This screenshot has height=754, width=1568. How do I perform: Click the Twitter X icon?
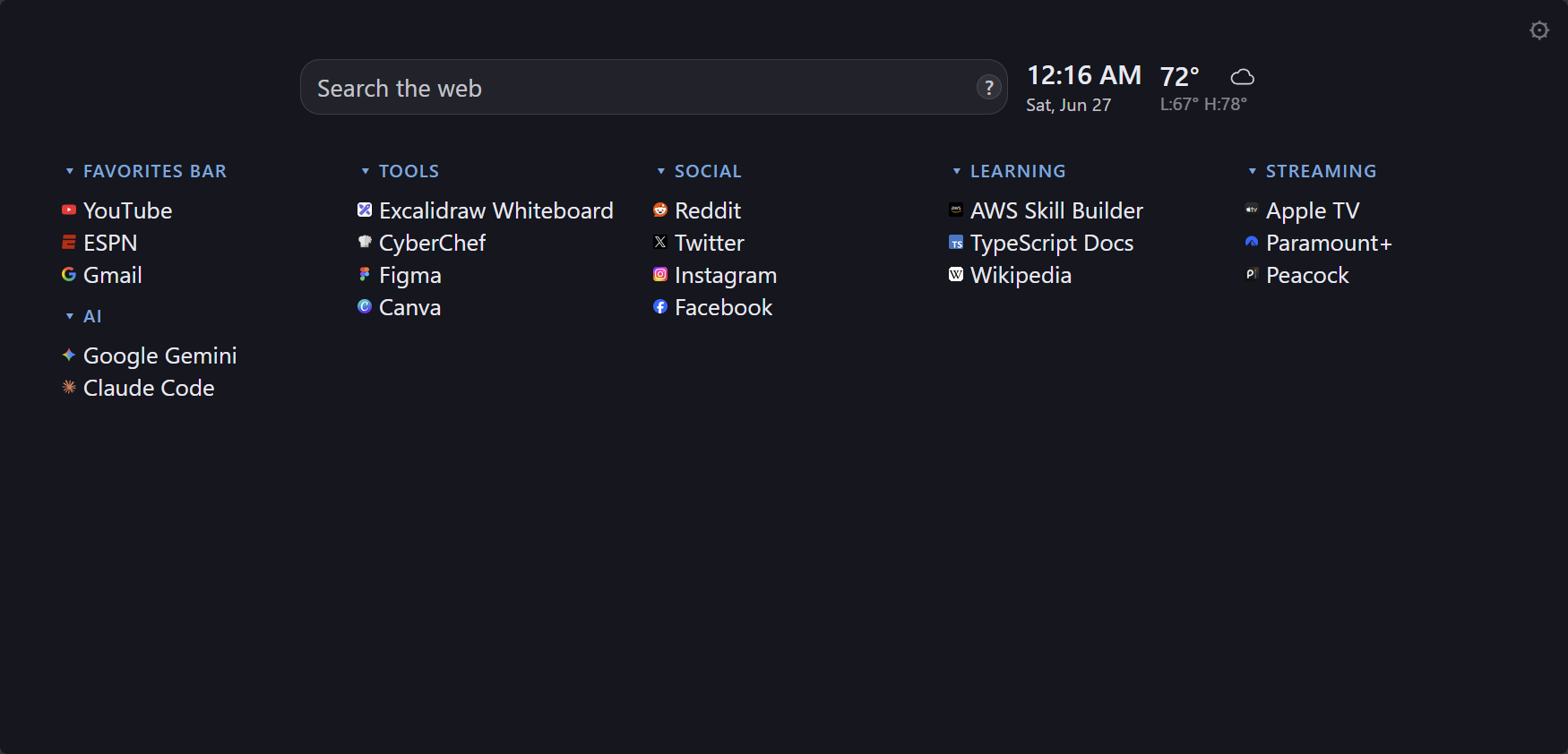click(x=660, y=242)
